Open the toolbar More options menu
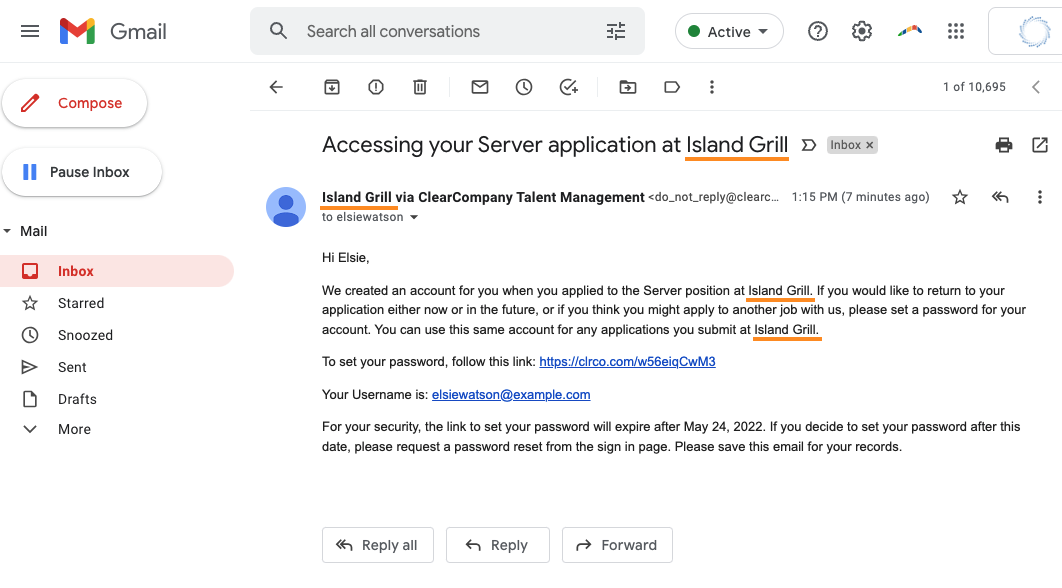The image size is (1062, 588). (x=712, y=87)
